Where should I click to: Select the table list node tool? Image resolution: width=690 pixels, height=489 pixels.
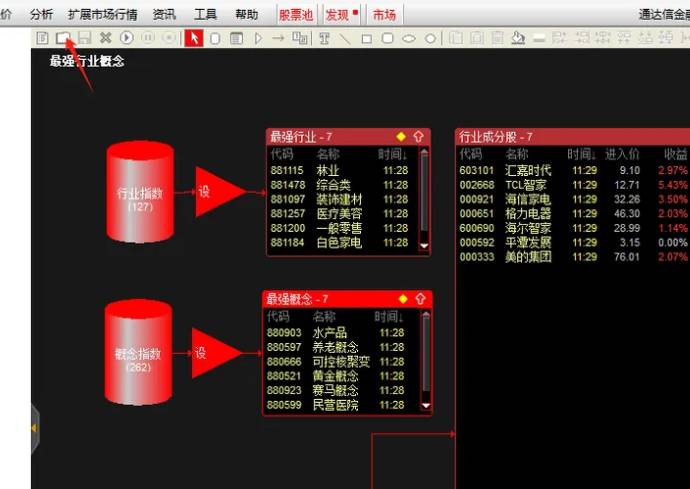tap(236, 39)
